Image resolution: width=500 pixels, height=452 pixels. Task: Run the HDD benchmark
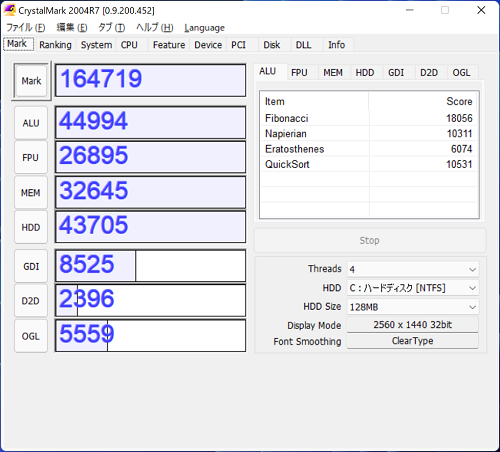click(x=31, y=227)
